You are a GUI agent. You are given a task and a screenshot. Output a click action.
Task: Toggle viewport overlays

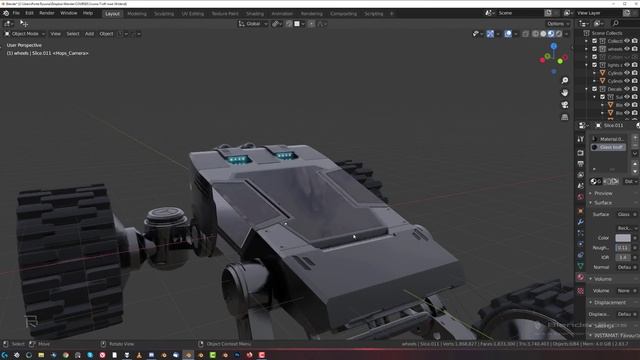click(508, 34)
